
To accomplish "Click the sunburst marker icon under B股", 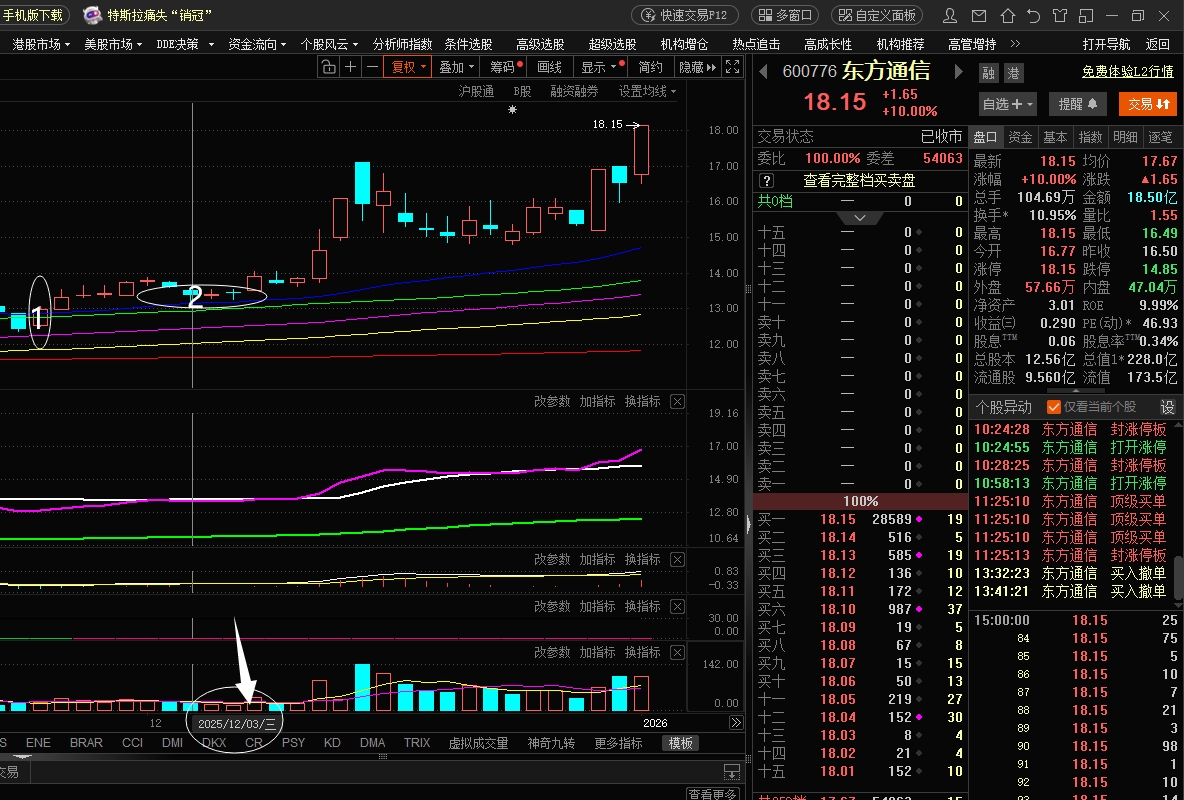I will (x=513, y=110).
